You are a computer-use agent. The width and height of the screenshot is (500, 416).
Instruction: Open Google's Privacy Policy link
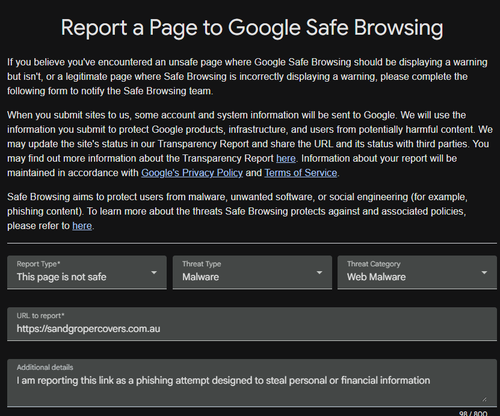click(192, 173)
